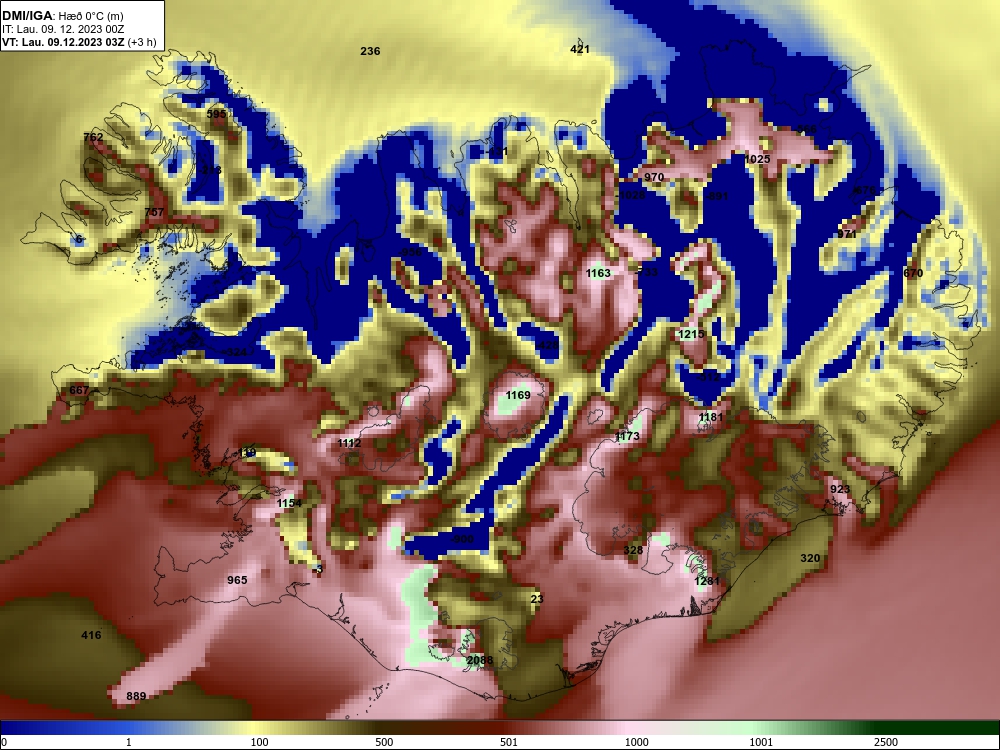Click the legend label 2500
Screen dimensions: 1000x750
pos(886,742)
